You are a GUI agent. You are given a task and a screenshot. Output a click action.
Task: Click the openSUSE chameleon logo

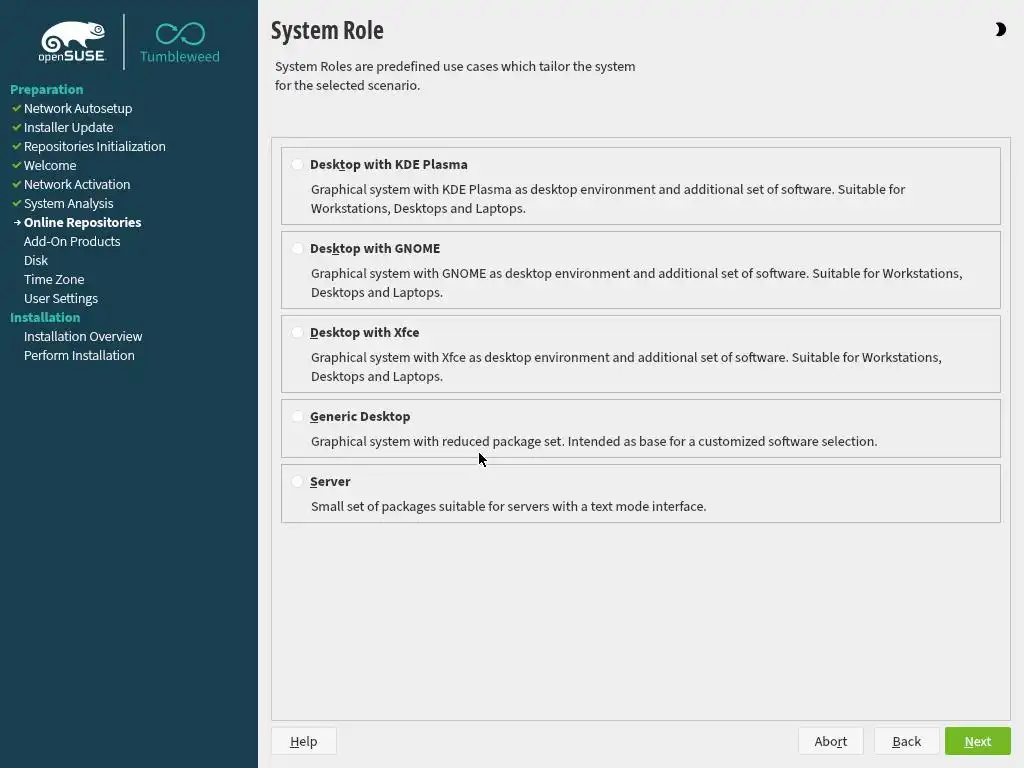point(73,42)
